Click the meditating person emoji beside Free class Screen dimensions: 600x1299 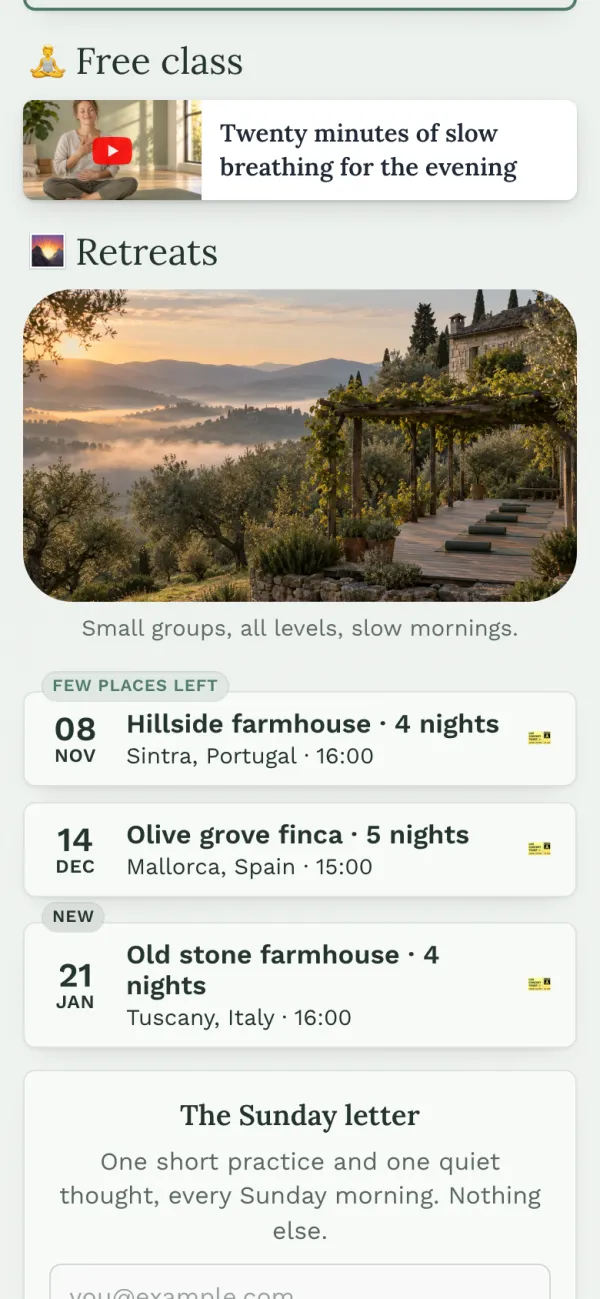click(x=46, y=62)
